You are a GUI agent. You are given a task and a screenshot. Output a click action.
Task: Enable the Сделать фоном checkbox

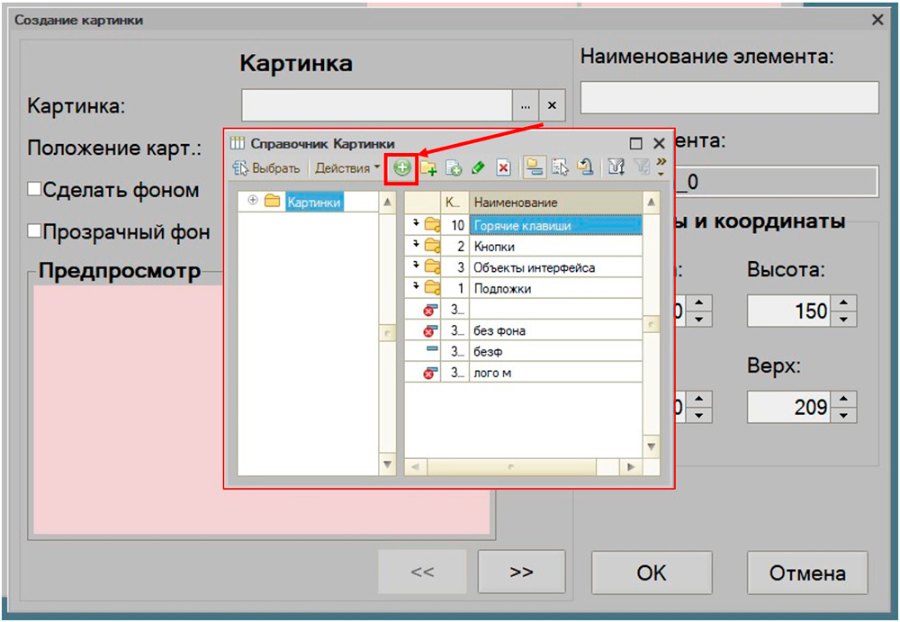click(x=34, y=189)
